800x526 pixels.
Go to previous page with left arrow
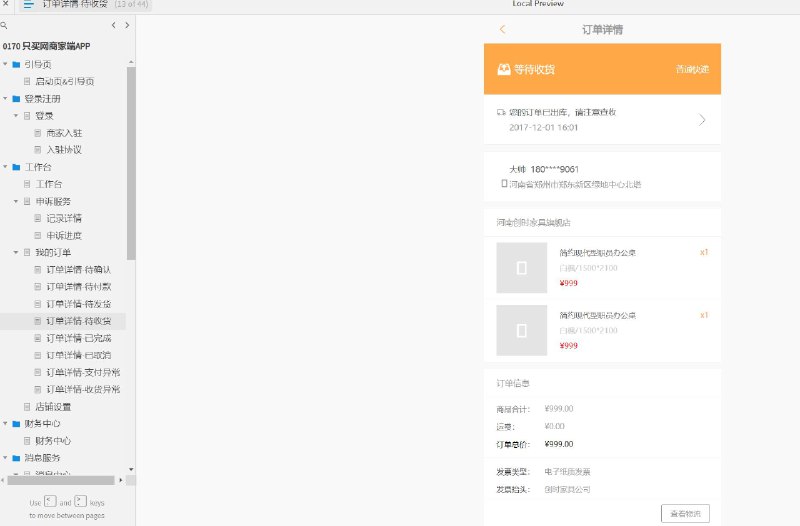(x=113, y=25)
